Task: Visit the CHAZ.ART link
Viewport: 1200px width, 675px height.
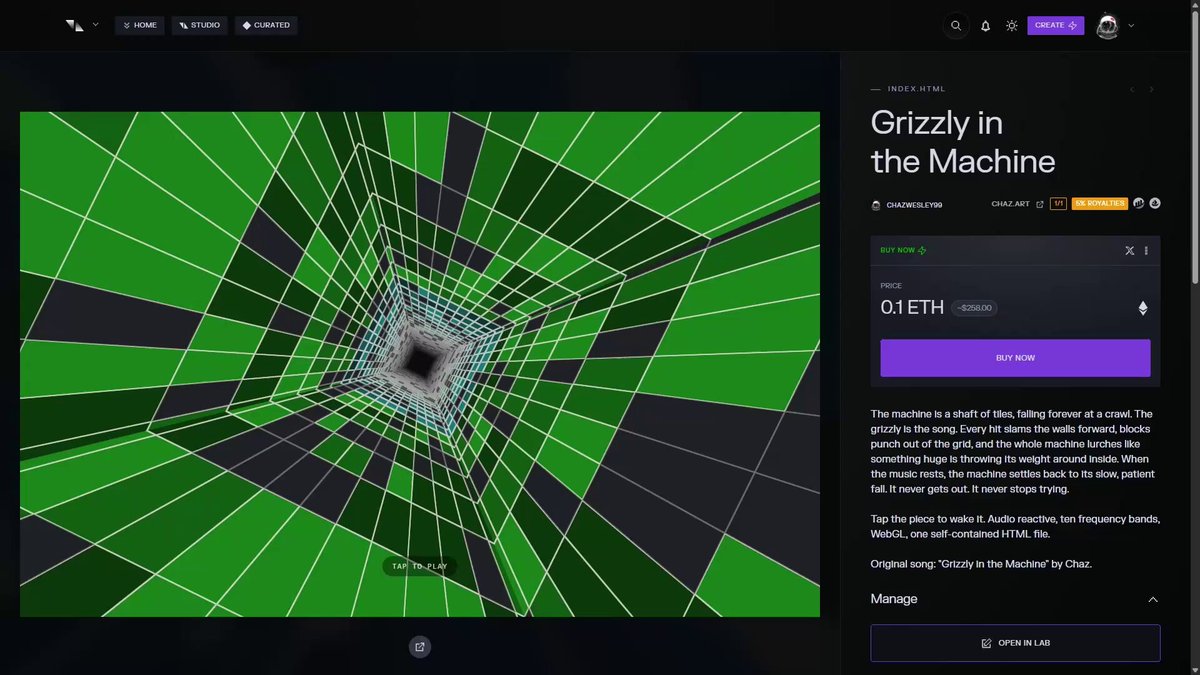Action: click(x=1011, y=204)
